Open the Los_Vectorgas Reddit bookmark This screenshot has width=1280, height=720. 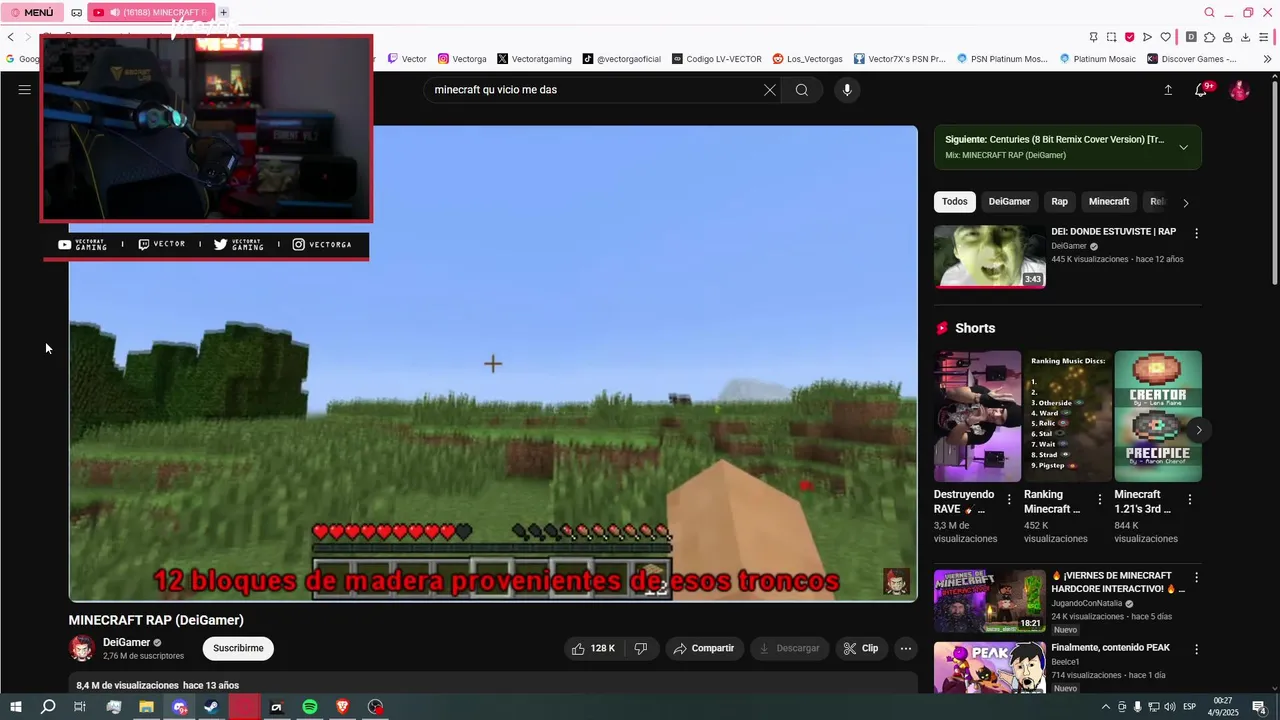(807, 59)
